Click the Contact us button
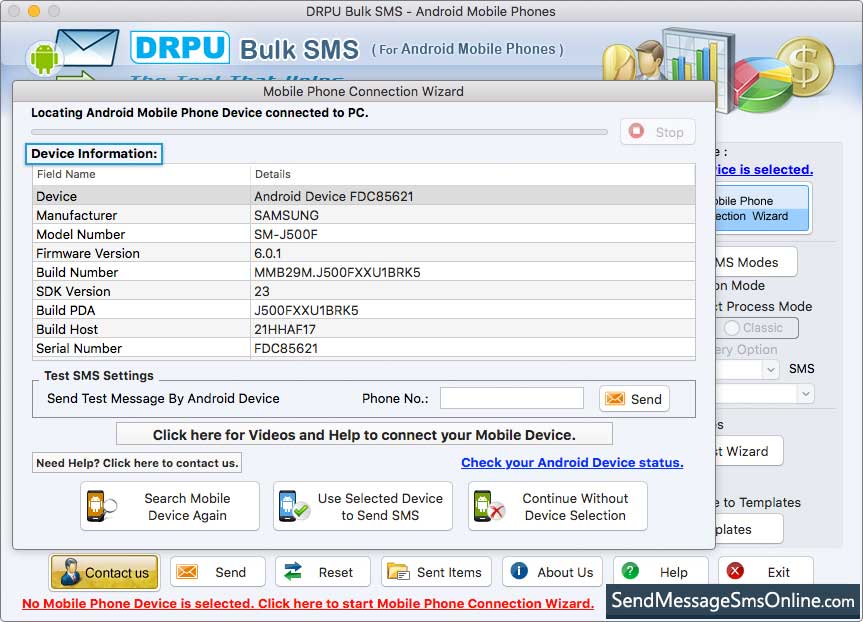The image size is (863, 622). coord(105,572)
